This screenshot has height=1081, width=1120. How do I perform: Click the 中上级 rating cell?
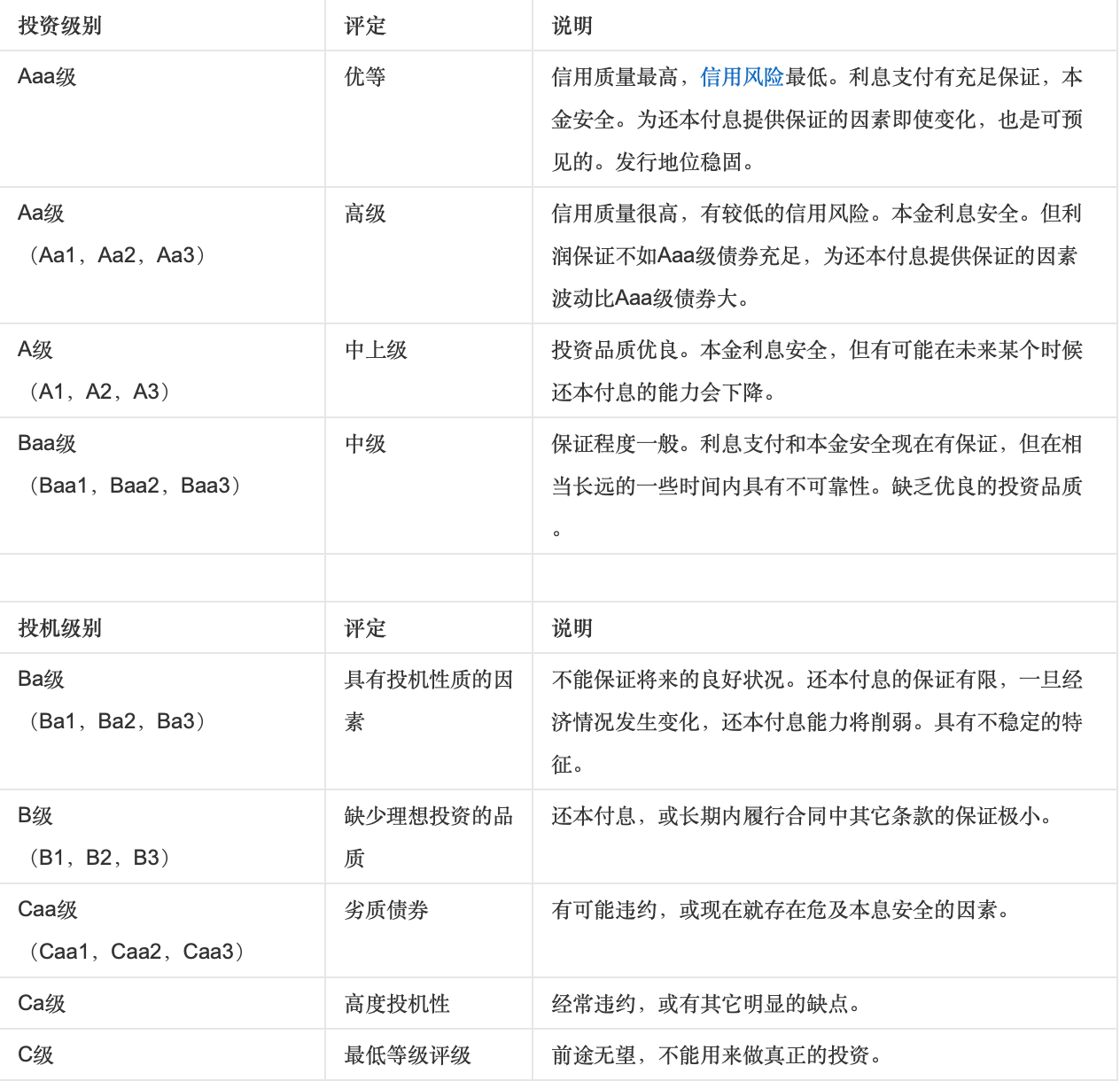click(376, 350)
